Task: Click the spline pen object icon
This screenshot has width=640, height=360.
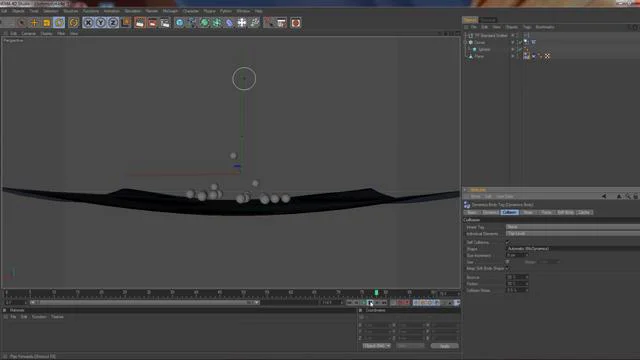Action: [191, 23]
